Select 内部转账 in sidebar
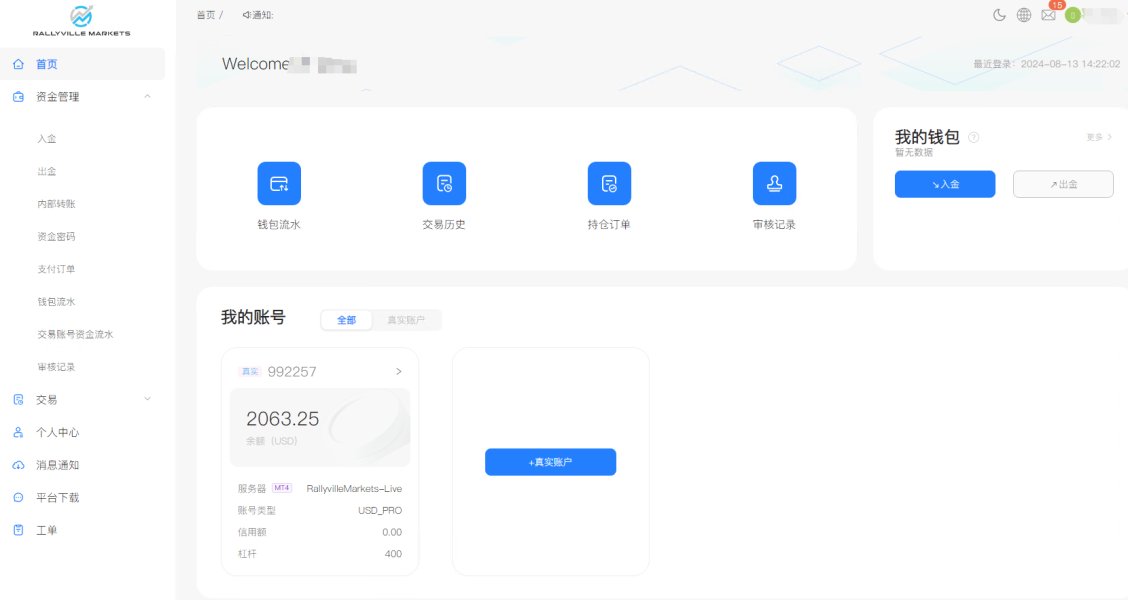This screenshot has width=1128, height=600. pos(56,204)
